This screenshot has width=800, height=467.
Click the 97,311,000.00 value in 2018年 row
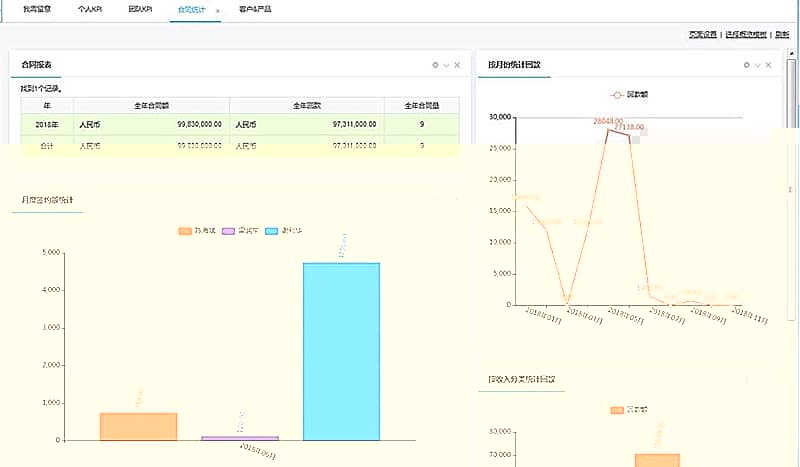pyautogui.click(x=354, y=125)
